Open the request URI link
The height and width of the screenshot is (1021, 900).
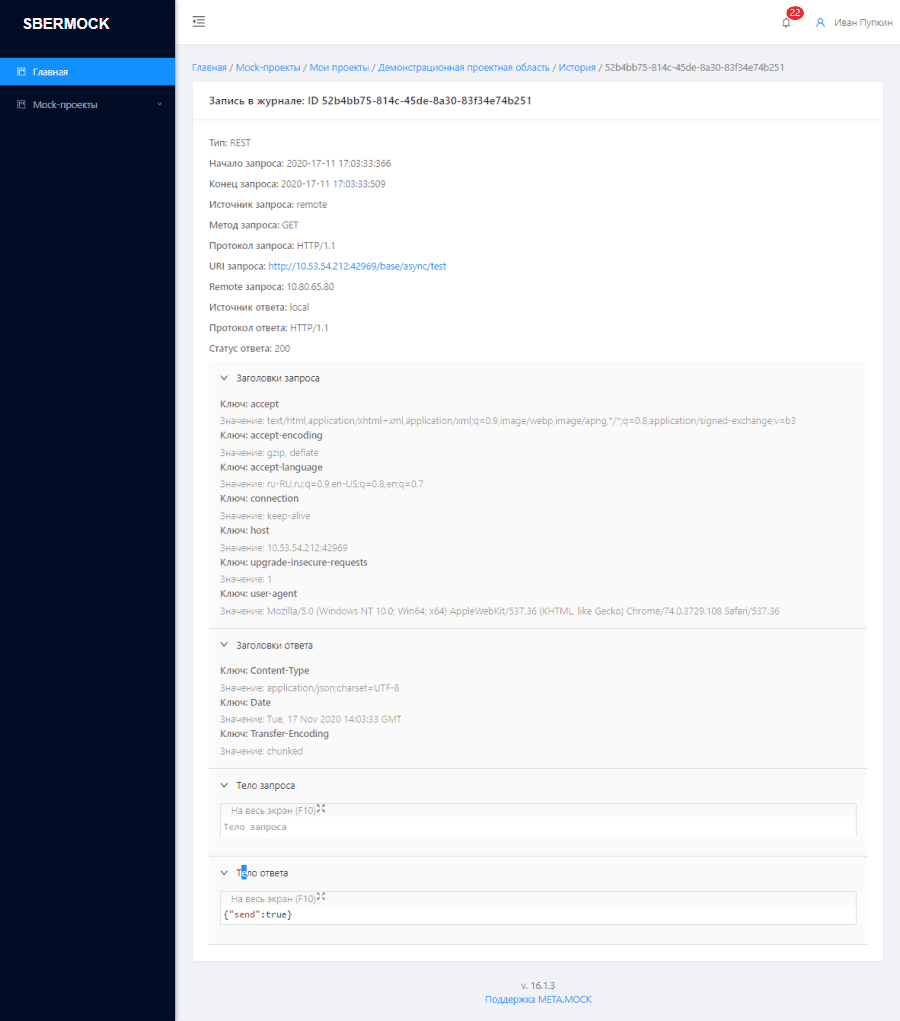[357, 266]
